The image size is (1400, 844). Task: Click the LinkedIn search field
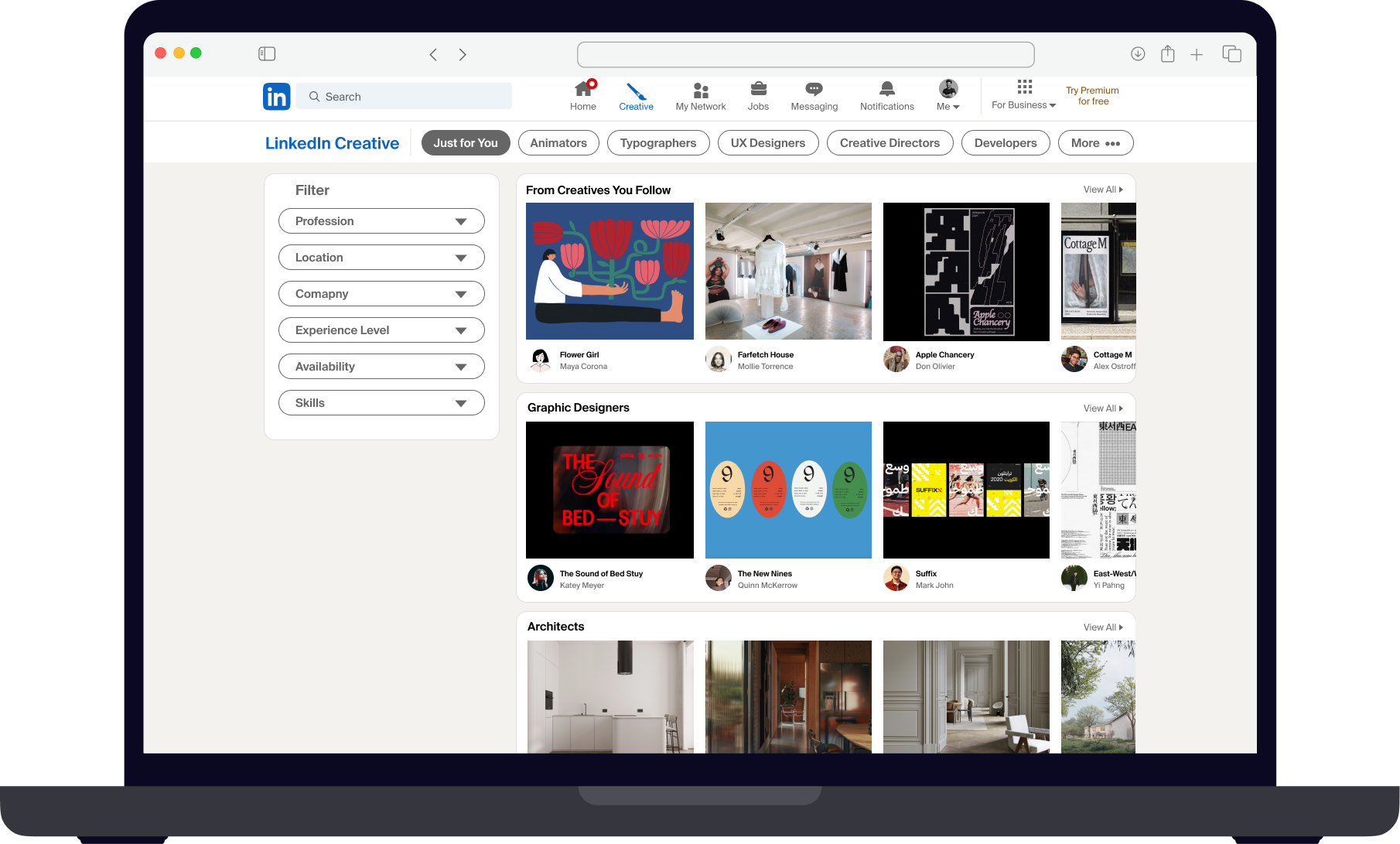tap(404, 97)
